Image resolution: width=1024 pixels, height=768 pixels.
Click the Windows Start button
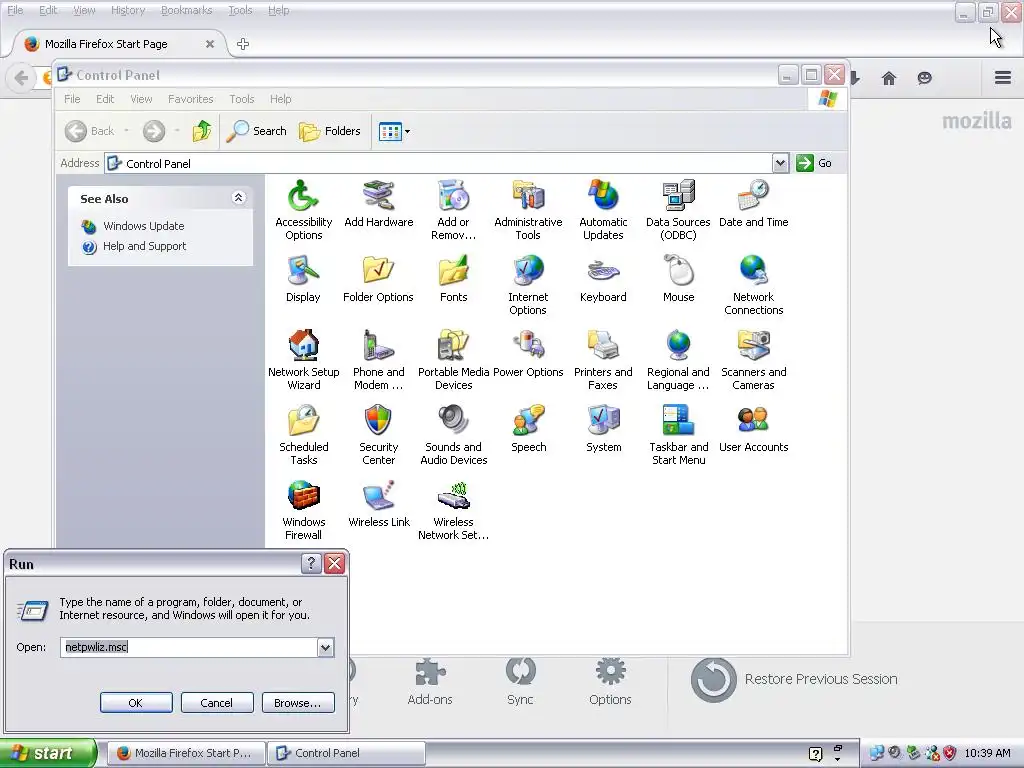pyautogui.click(x=48, y=753)
